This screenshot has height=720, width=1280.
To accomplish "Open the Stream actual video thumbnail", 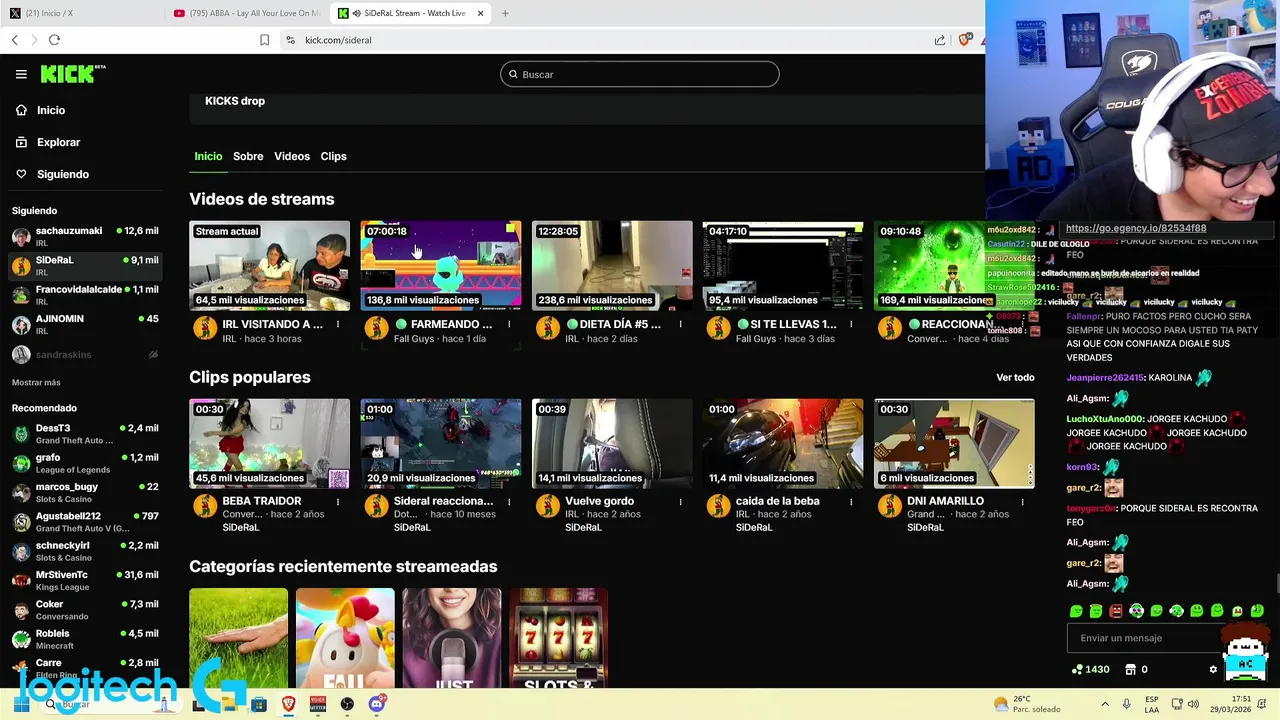I will [269, 265].
